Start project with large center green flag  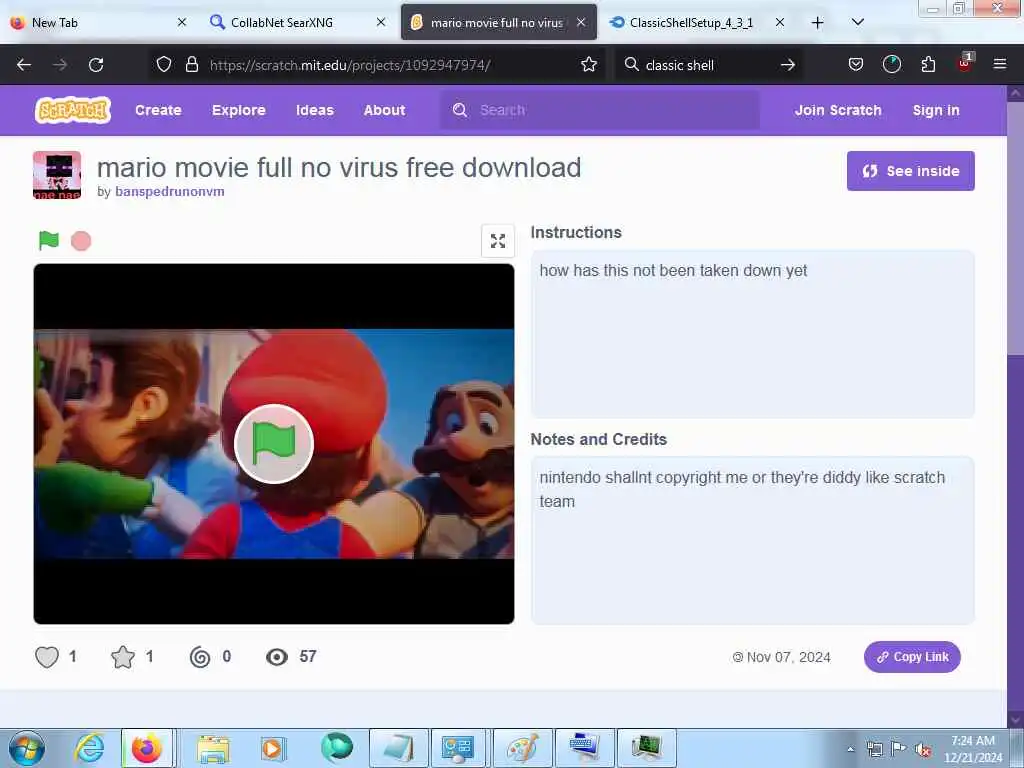274,444
